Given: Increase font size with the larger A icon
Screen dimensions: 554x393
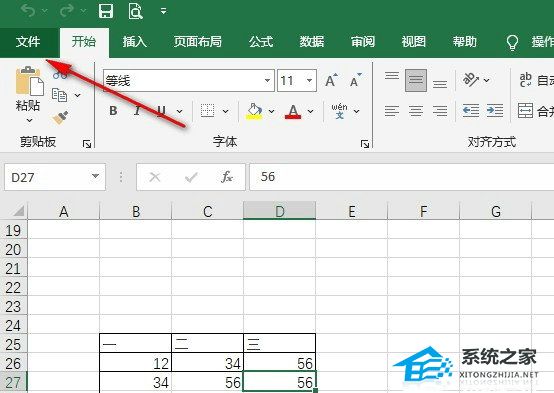Looking at the screenshot, I should pyautogui.click(x=331, y=81).
